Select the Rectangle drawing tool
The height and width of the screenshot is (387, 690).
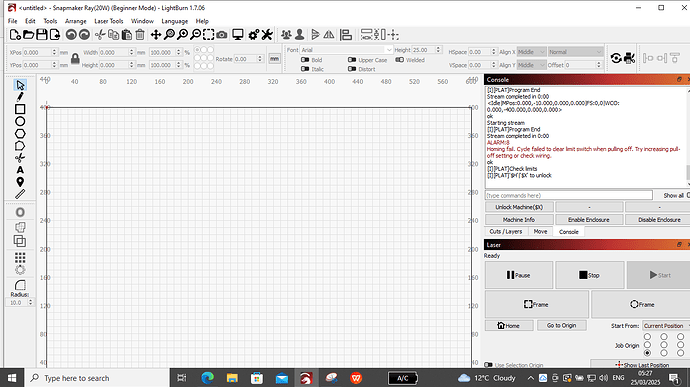pos(20,109)
